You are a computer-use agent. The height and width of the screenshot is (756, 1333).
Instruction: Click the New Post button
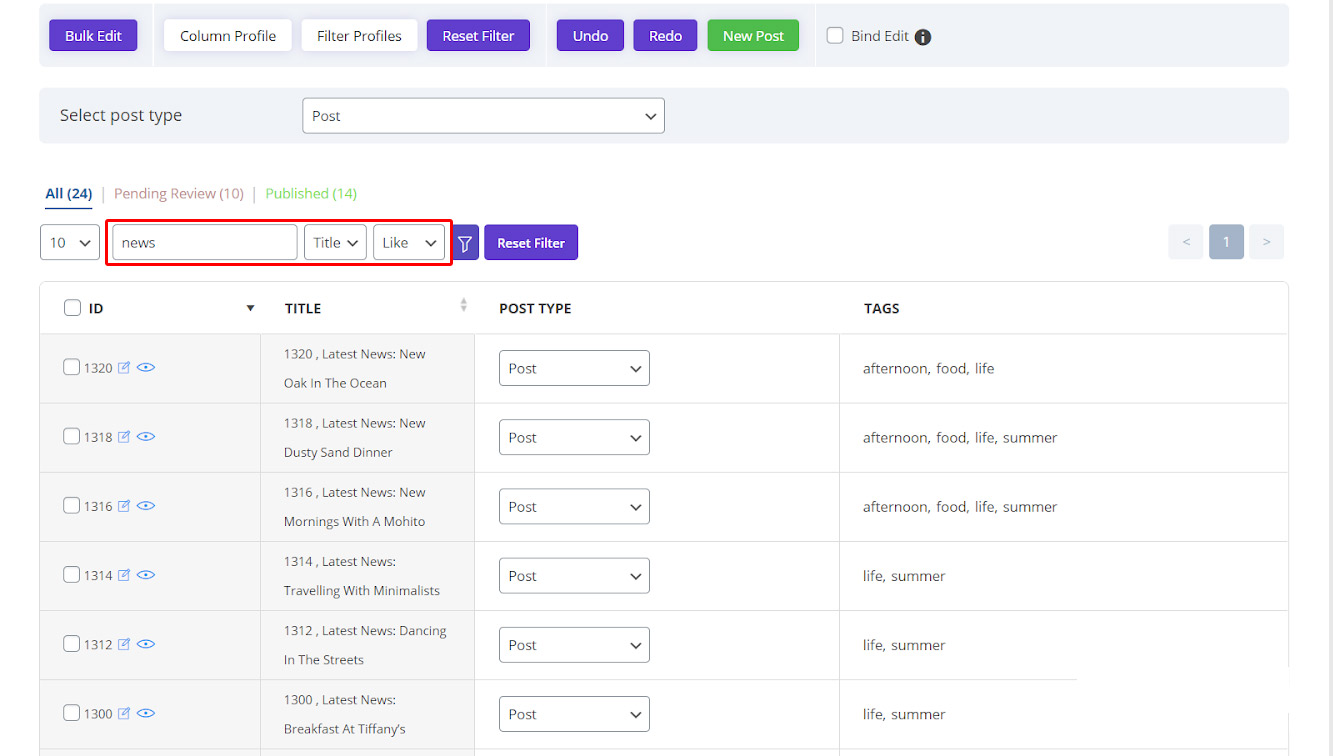click(752, 35)
